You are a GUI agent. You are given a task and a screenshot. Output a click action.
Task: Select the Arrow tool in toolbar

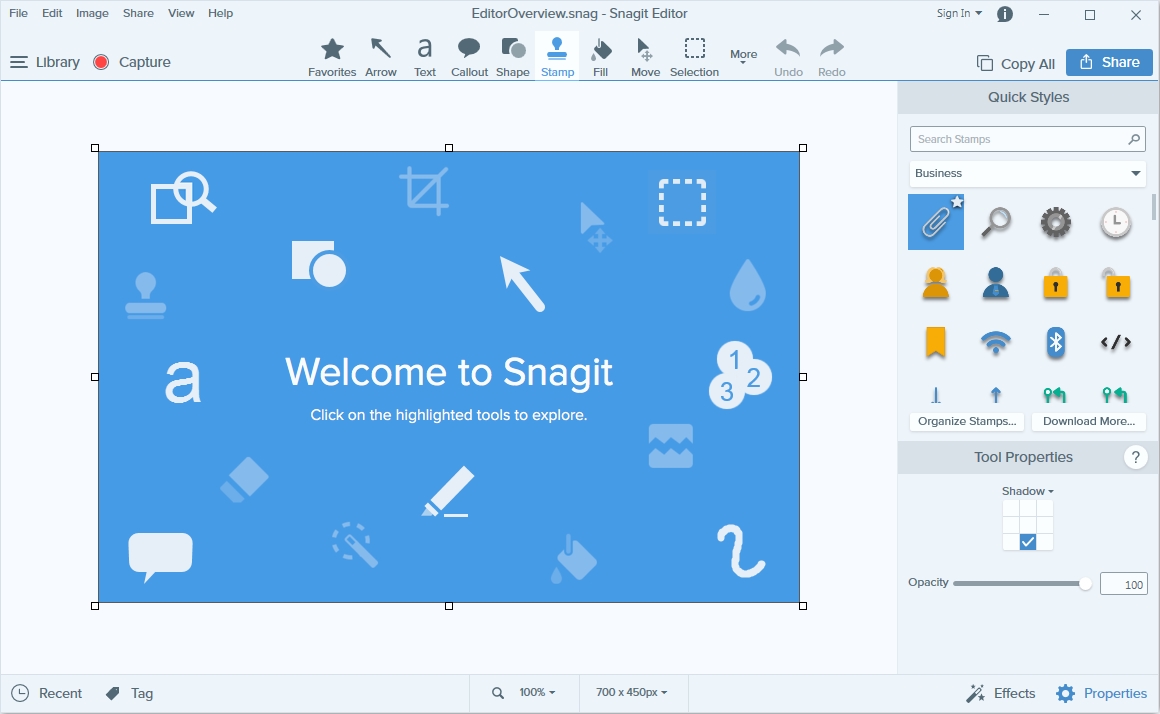pos(380,57)
